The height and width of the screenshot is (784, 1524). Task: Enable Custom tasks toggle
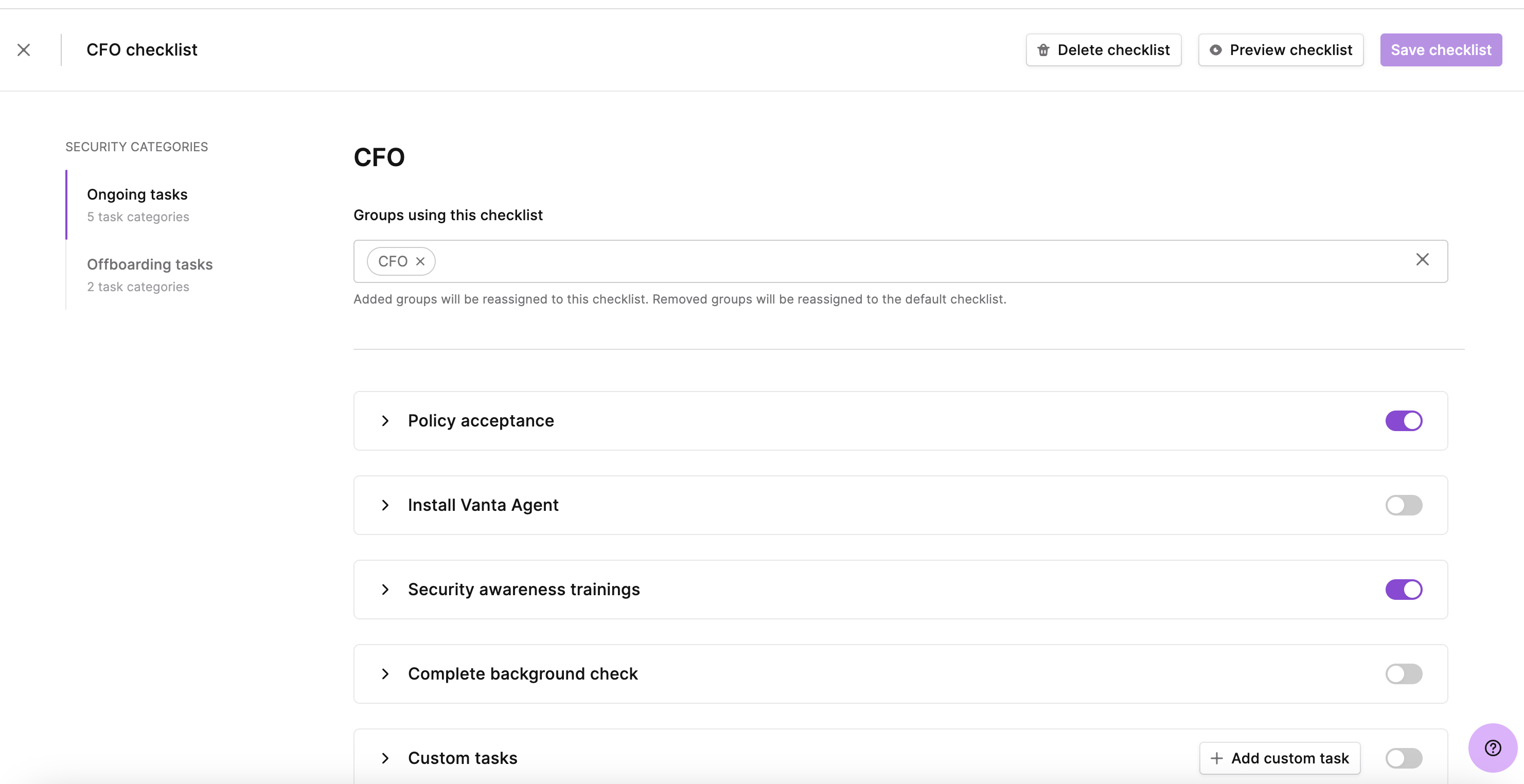click(1403, 759)
